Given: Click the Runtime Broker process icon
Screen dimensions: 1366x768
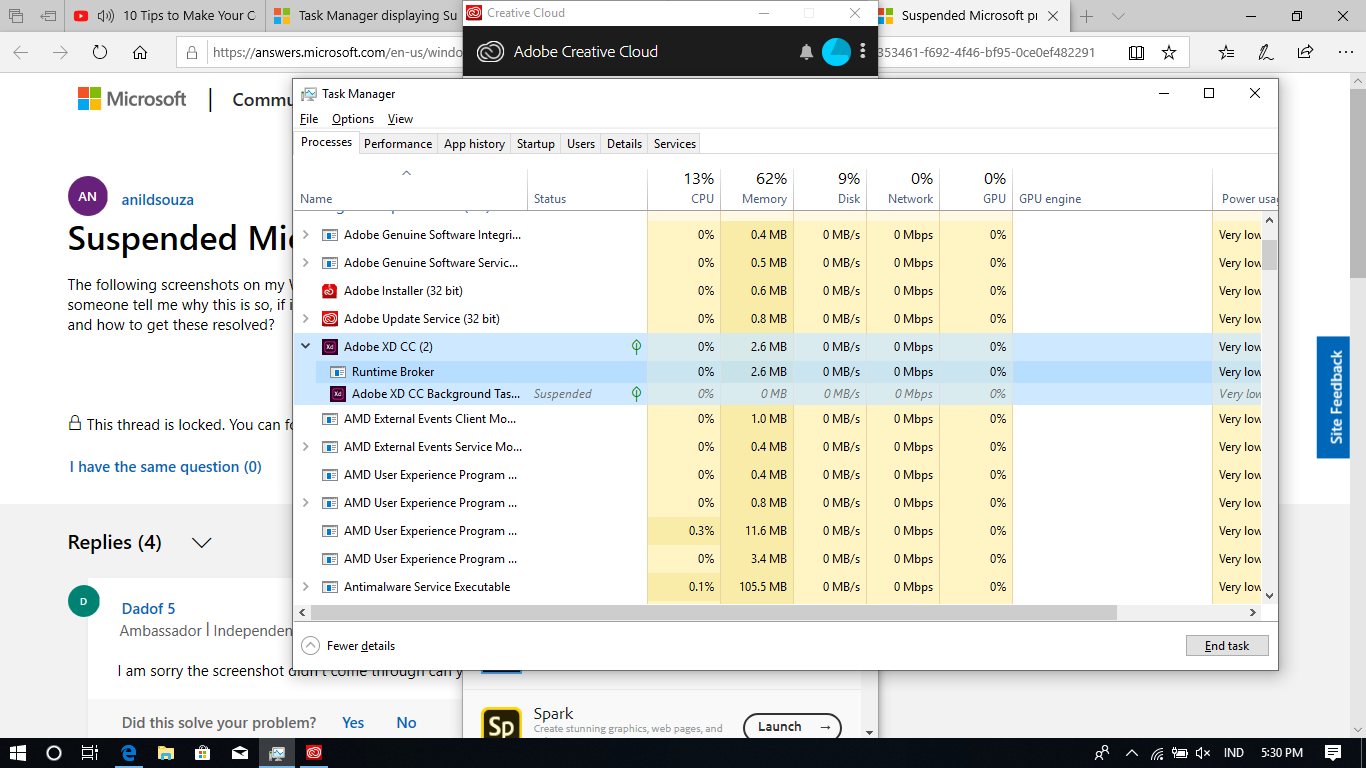Looking at the screenshot, I should point(338,372).
